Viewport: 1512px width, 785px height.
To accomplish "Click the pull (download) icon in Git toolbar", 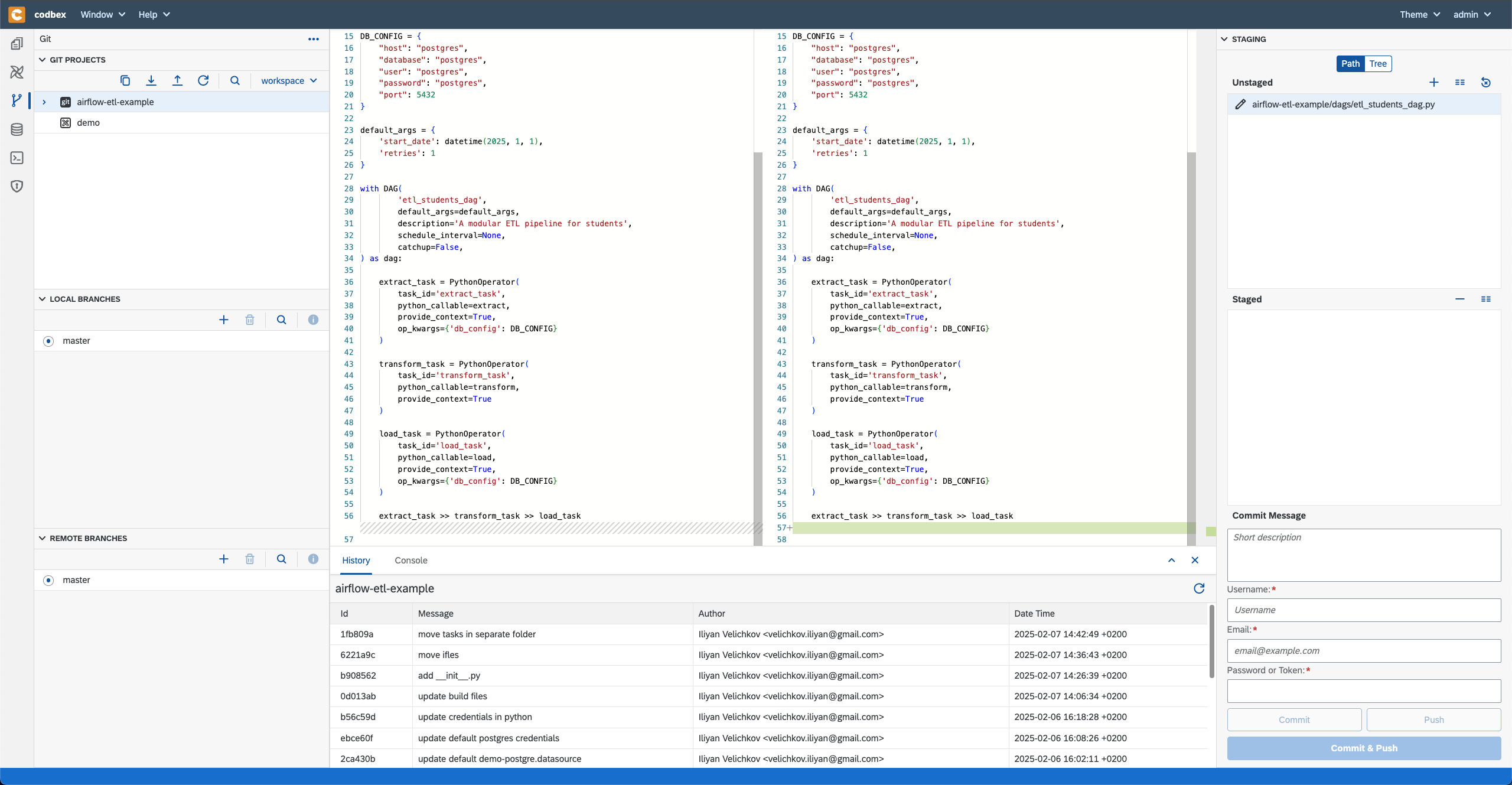I will (x=151, y=81).
